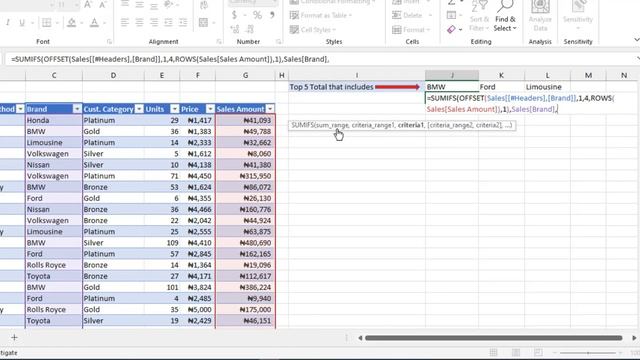Center text horizontally

pos(139,22)
